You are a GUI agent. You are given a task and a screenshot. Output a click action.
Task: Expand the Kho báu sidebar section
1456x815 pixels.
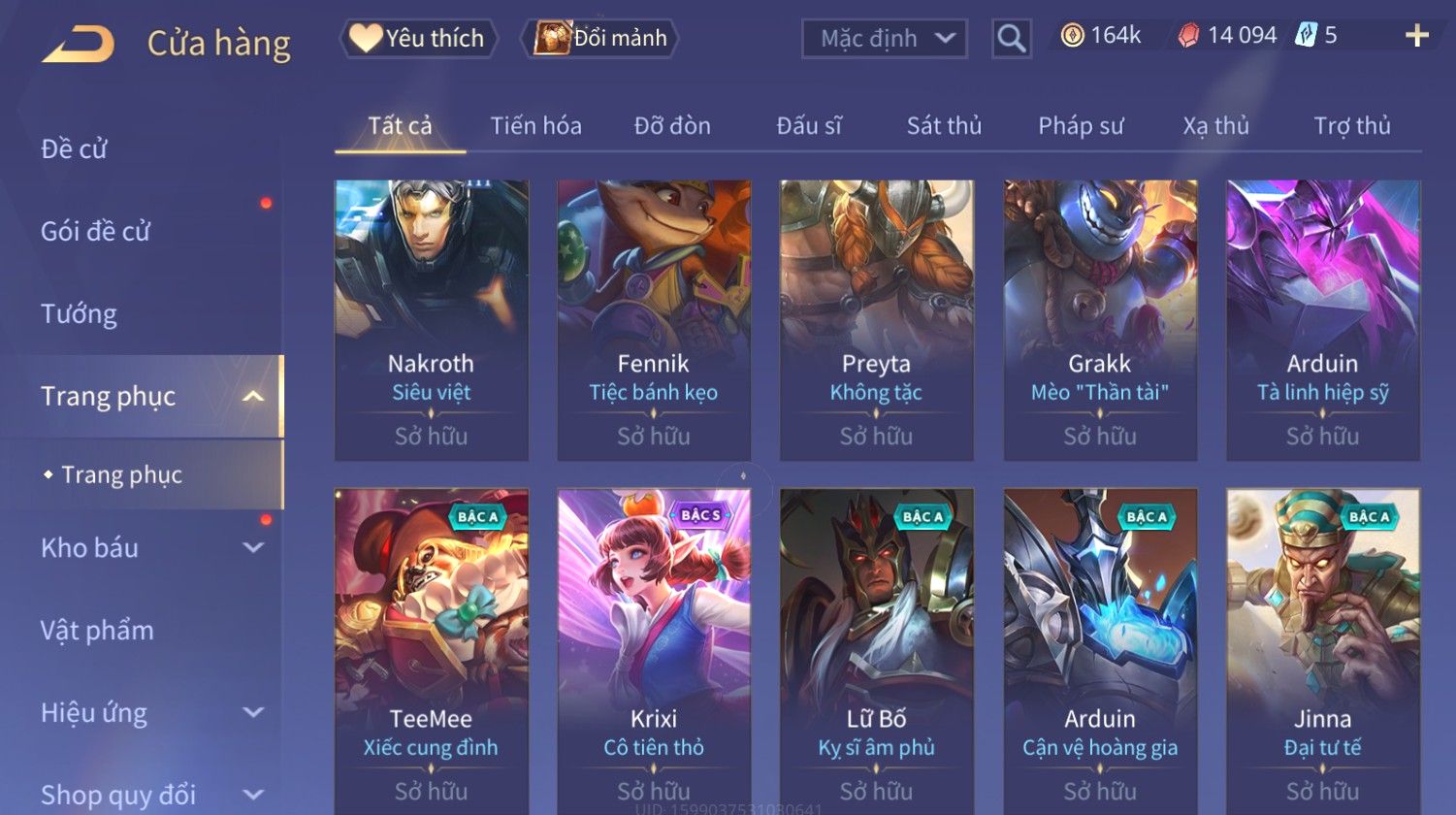(253, 547)
